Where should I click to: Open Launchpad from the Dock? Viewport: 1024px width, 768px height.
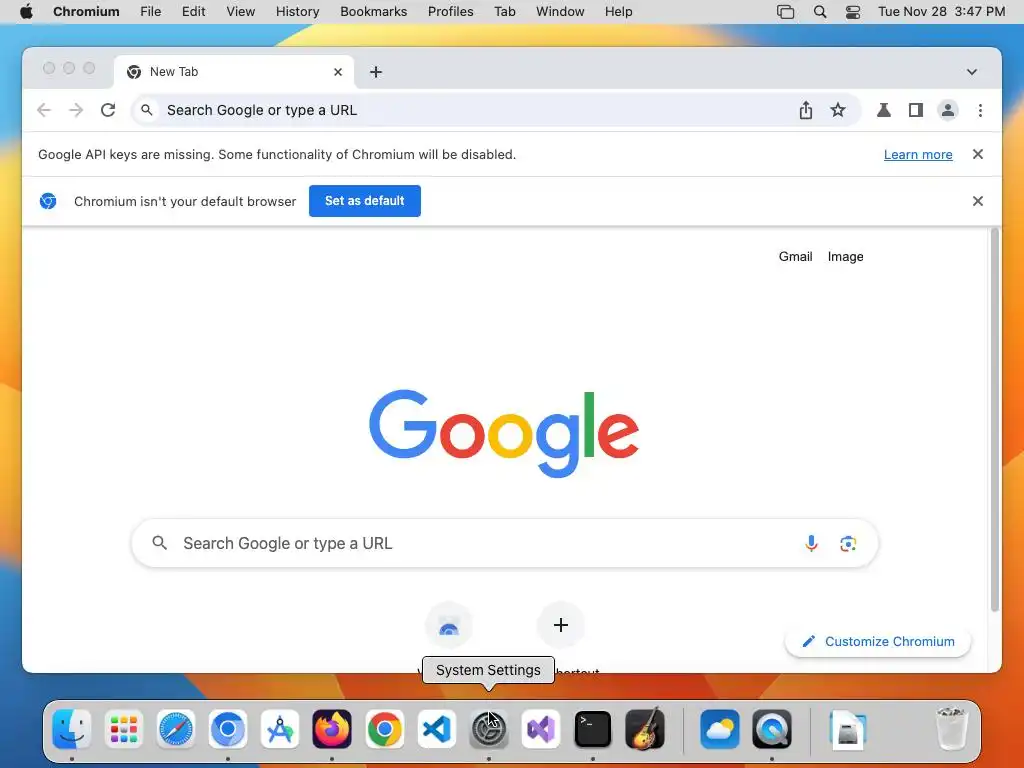[123, 729]
